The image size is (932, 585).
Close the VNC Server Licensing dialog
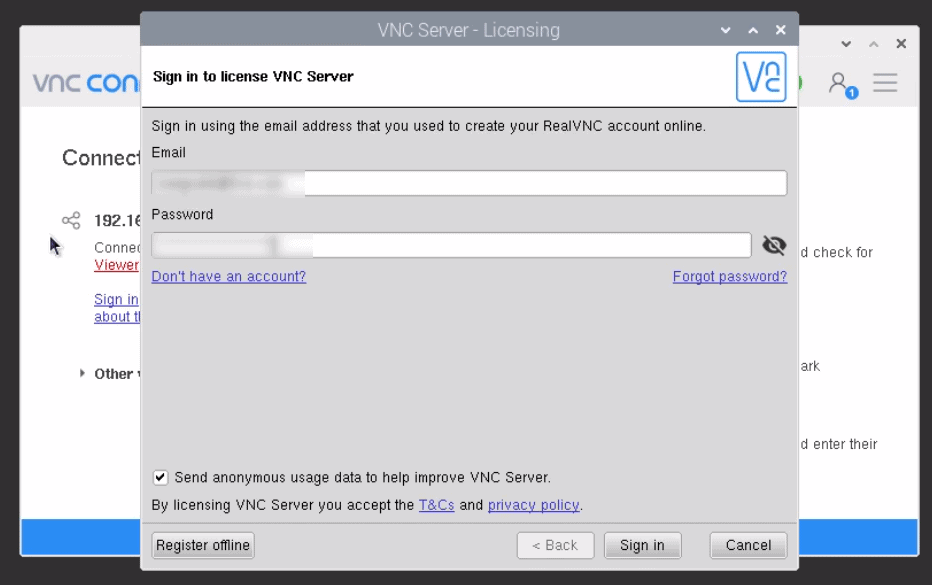click(780, 30)
